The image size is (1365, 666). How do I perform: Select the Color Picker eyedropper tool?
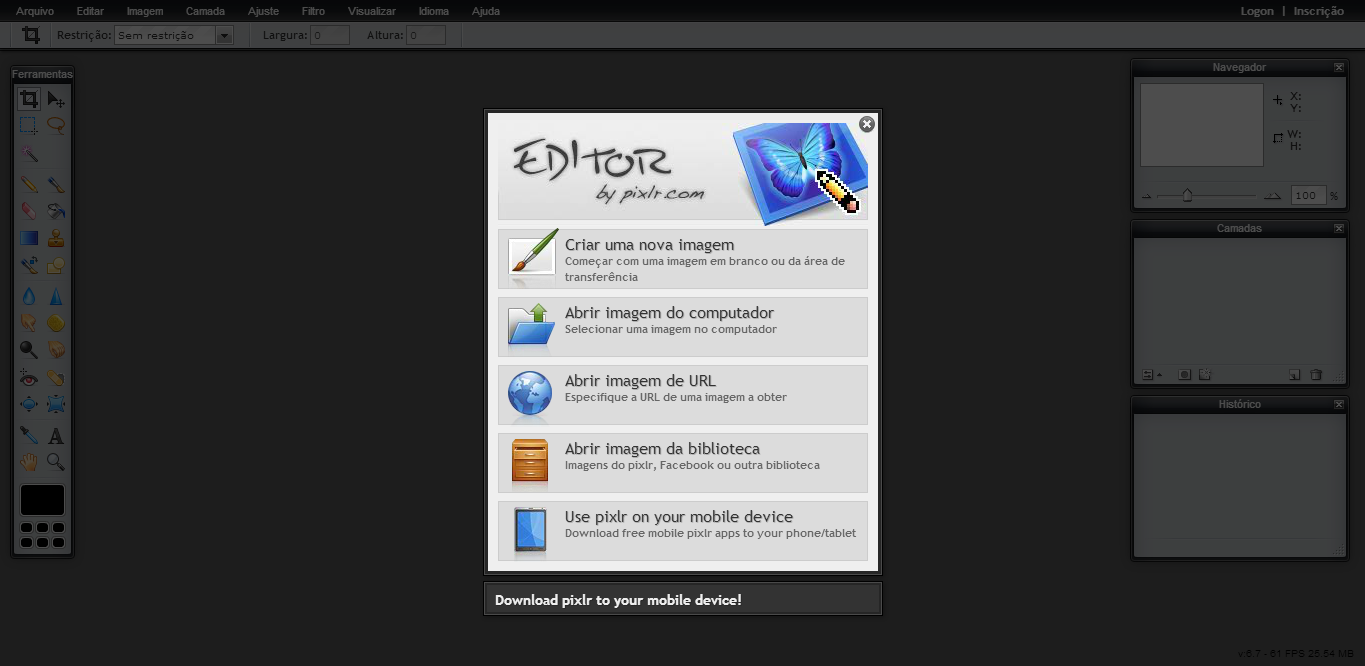pos(29,435)
